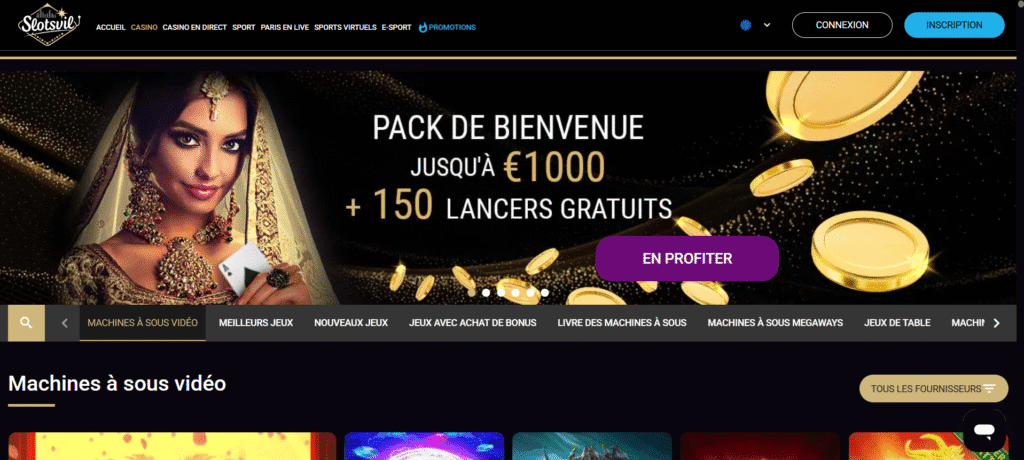The height and width of the screenshot is (460, 1024).
Task: Show more game categories with right arrow
Action: click(996, 323)
